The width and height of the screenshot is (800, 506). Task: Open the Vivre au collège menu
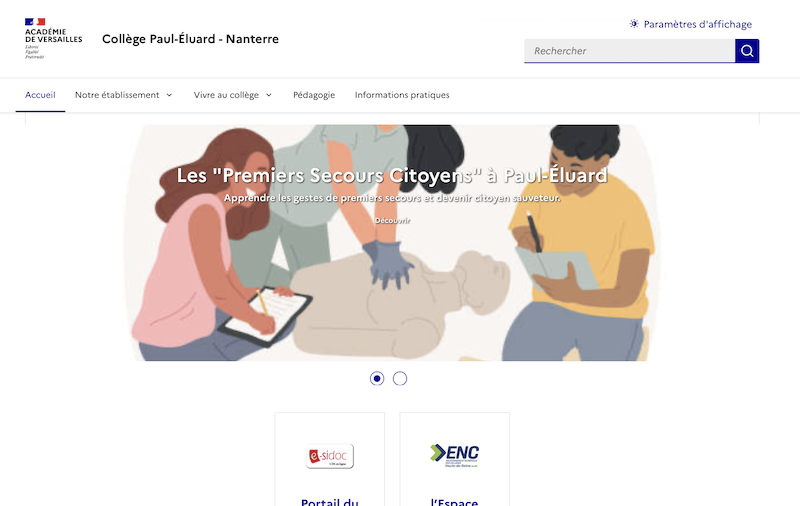233,95
